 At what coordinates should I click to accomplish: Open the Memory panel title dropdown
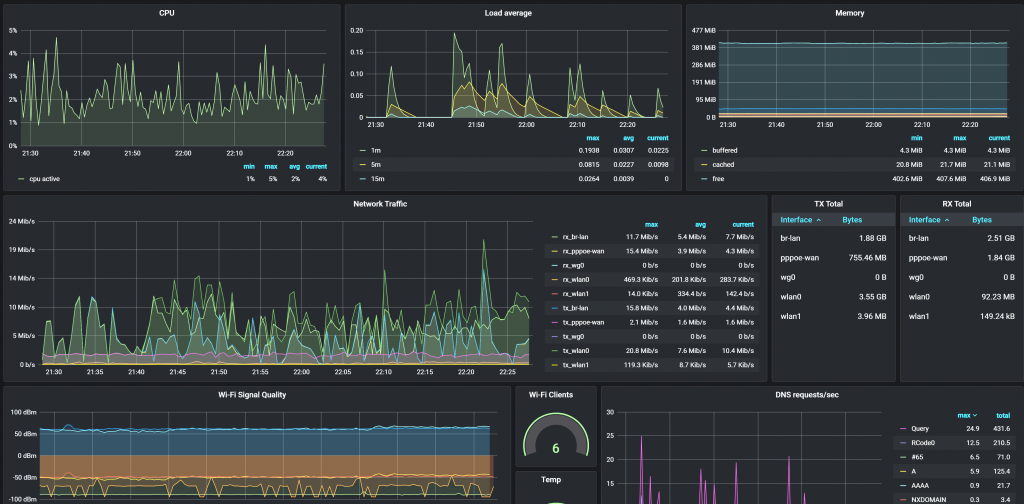click(x=849, y=13)
